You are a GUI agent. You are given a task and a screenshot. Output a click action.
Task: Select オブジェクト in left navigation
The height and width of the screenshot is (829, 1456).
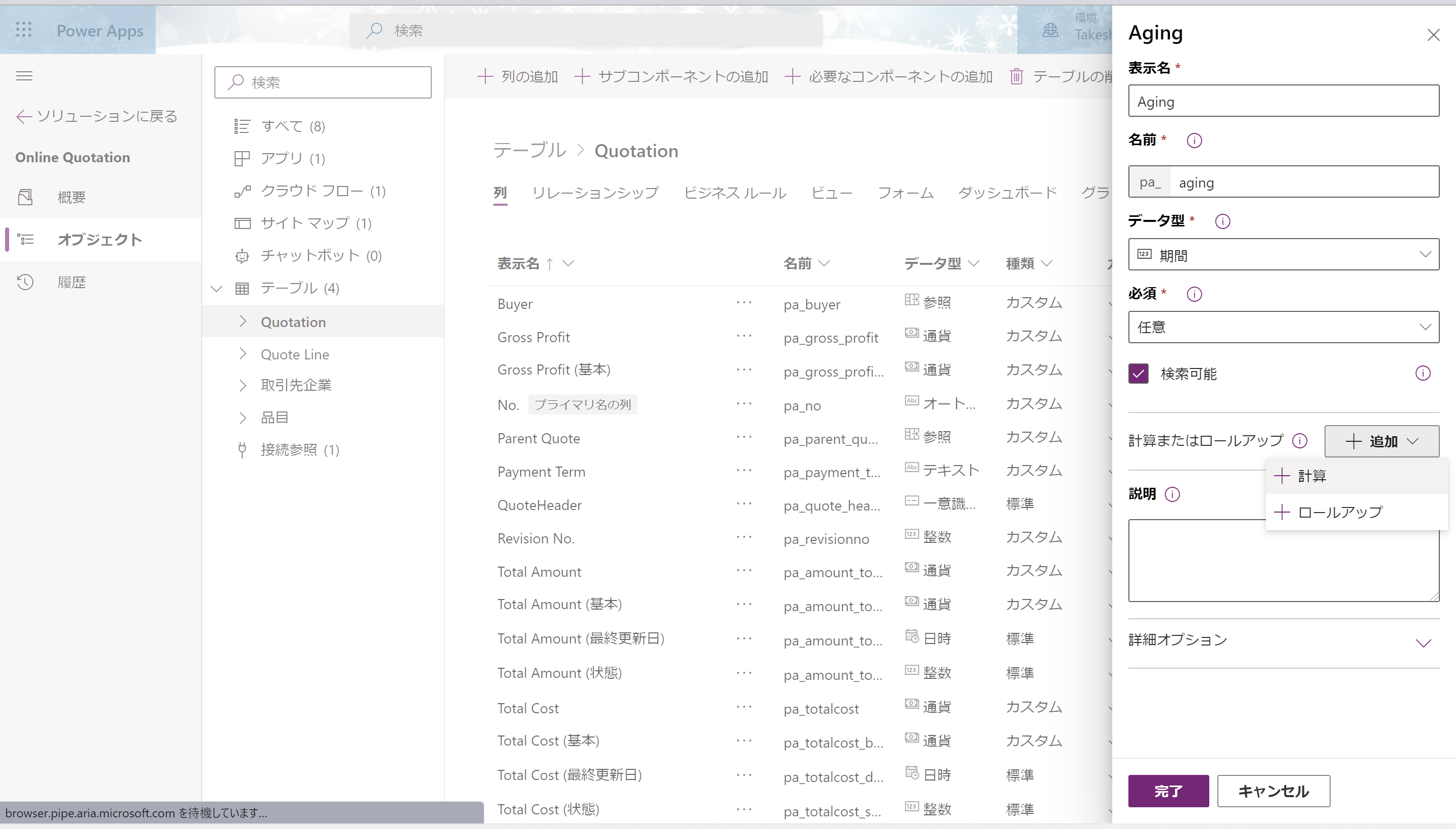[x=101, y=240]
